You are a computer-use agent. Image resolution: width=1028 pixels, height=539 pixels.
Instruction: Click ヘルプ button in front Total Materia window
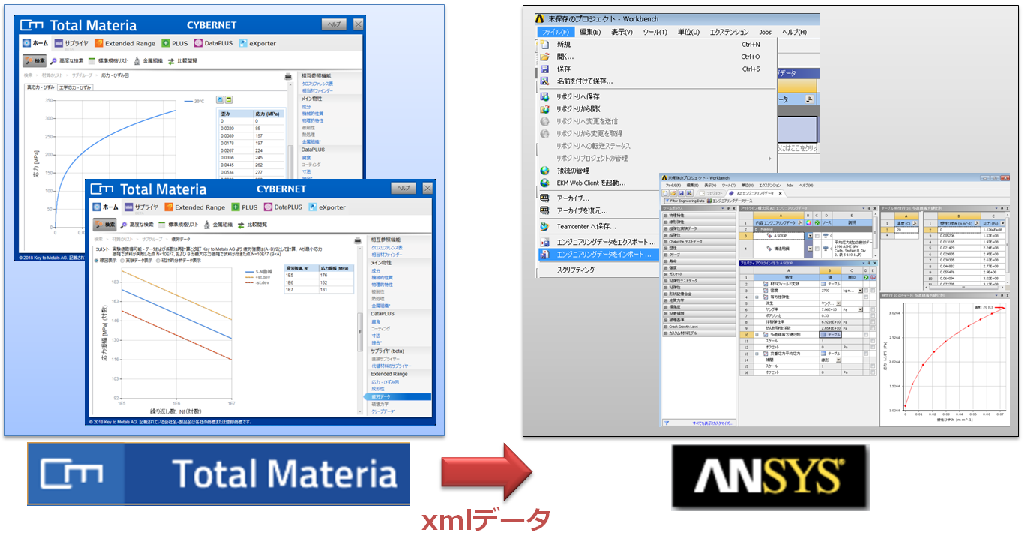point(404,189)
